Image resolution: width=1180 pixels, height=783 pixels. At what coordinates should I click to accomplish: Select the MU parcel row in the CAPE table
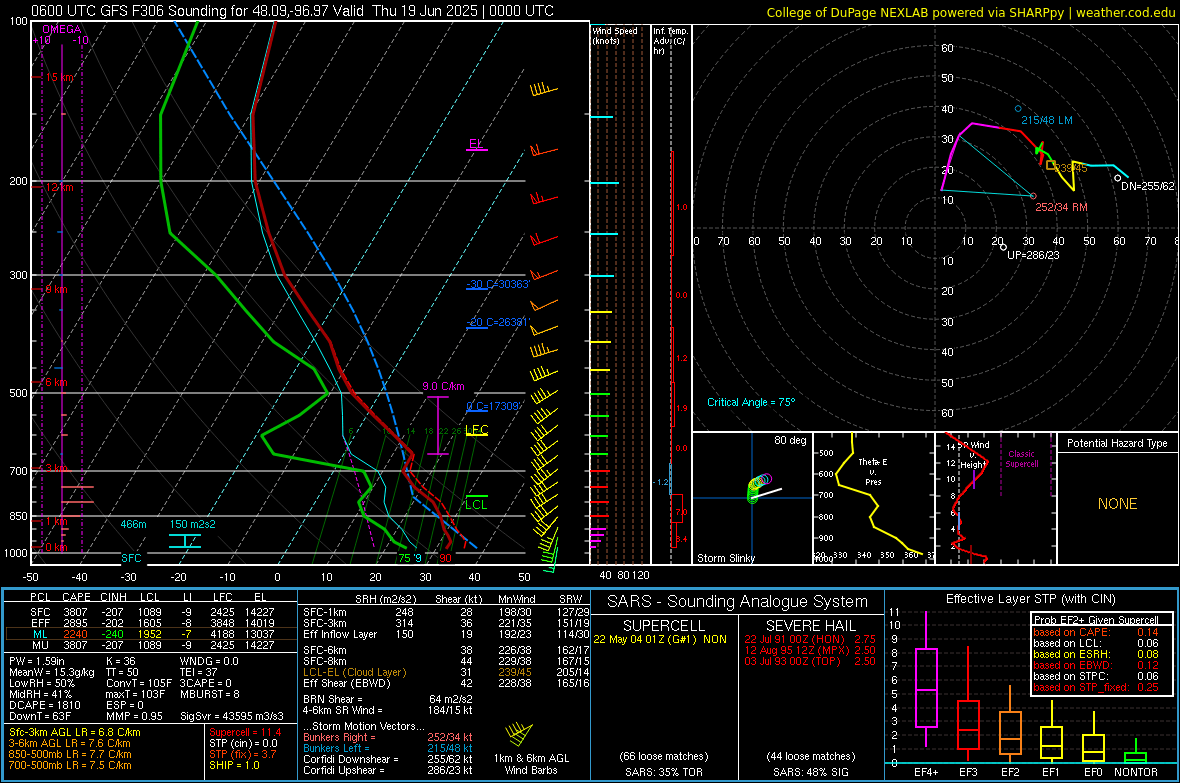coord(151,645)
